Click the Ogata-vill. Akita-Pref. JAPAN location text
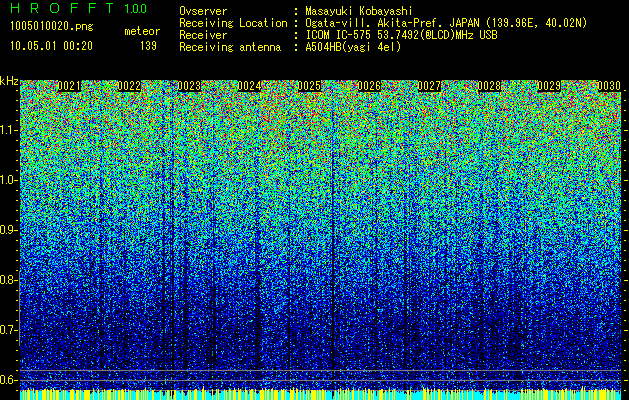Image resolution: width=629 pixels, height=400 pixels. point(447,23)
